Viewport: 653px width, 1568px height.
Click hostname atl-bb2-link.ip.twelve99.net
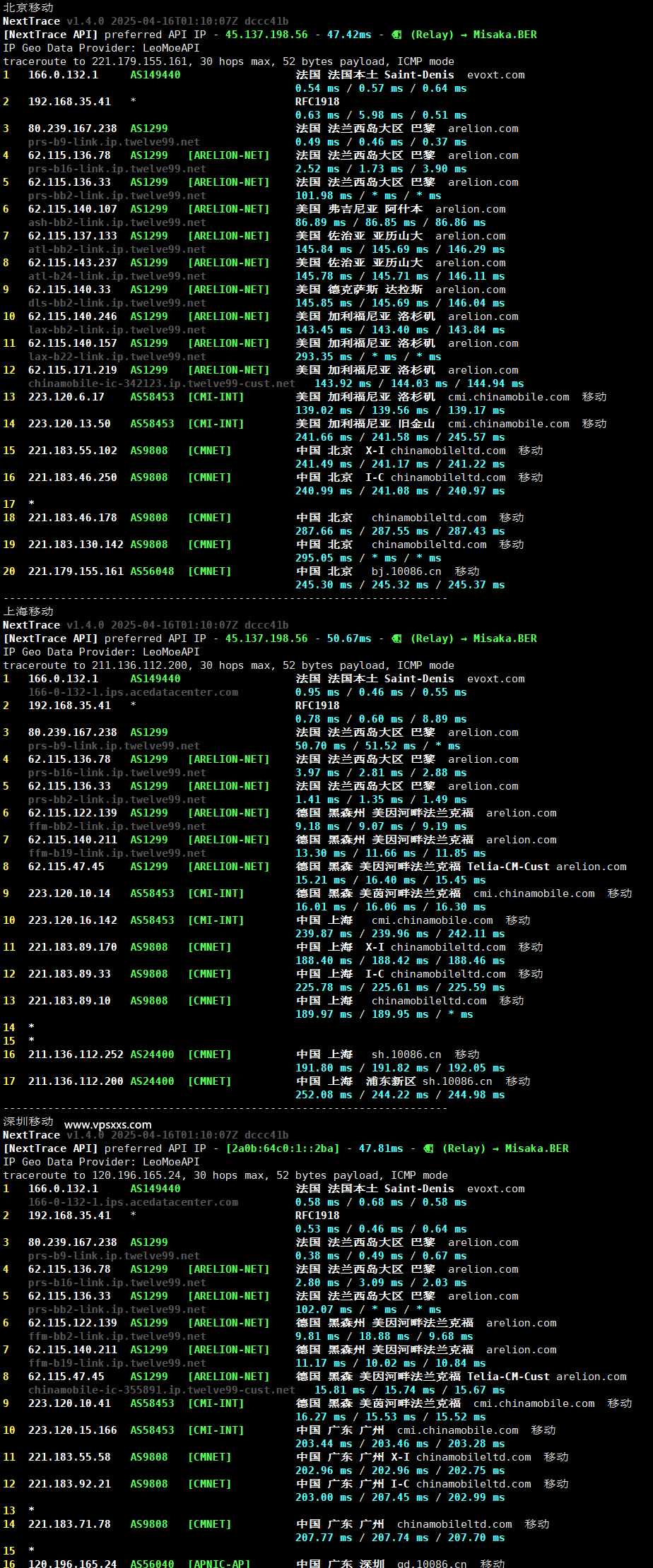(x=117, y=249)
